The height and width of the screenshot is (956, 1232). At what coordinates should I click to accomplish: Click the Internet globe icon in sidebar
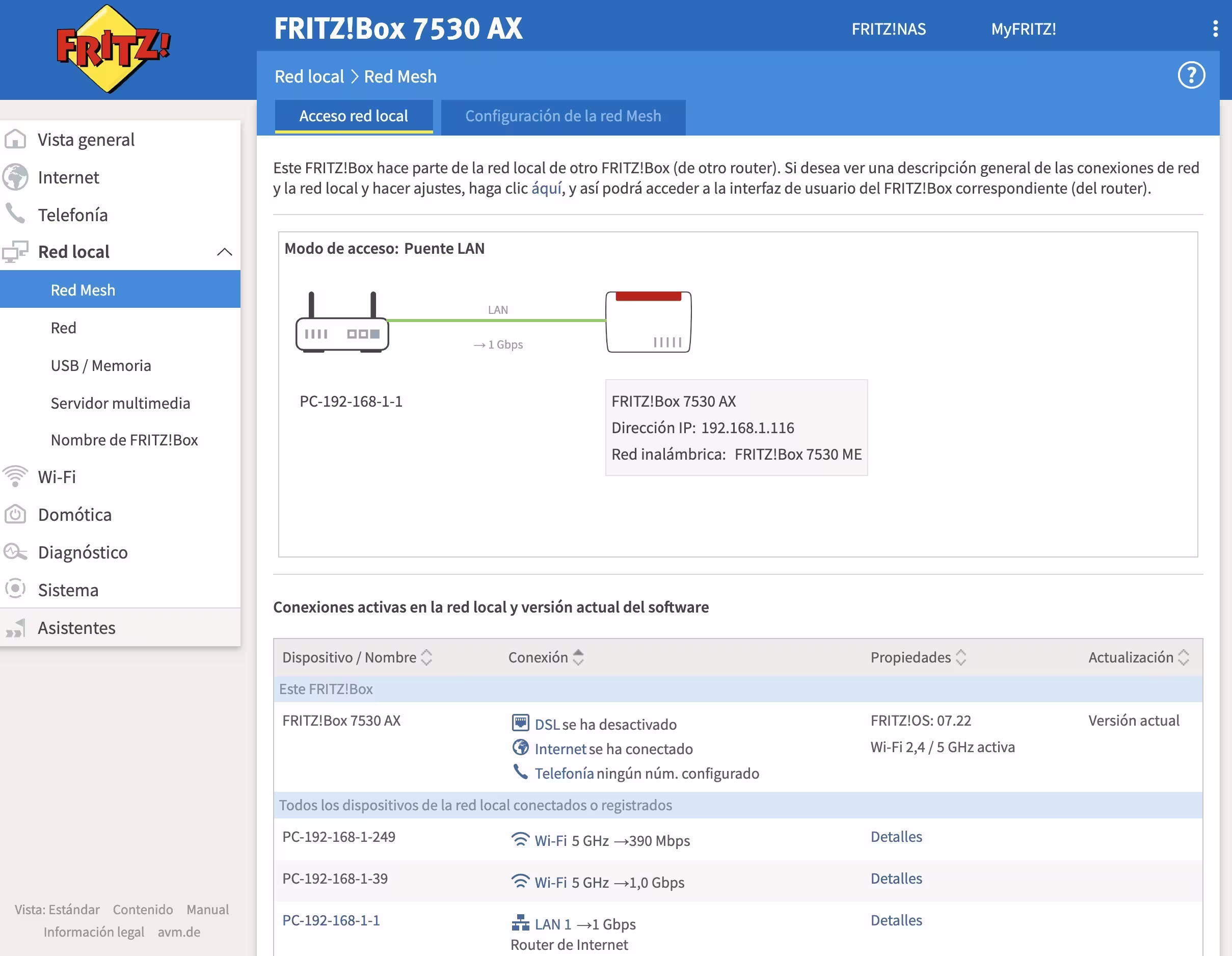tap(15, 177)
